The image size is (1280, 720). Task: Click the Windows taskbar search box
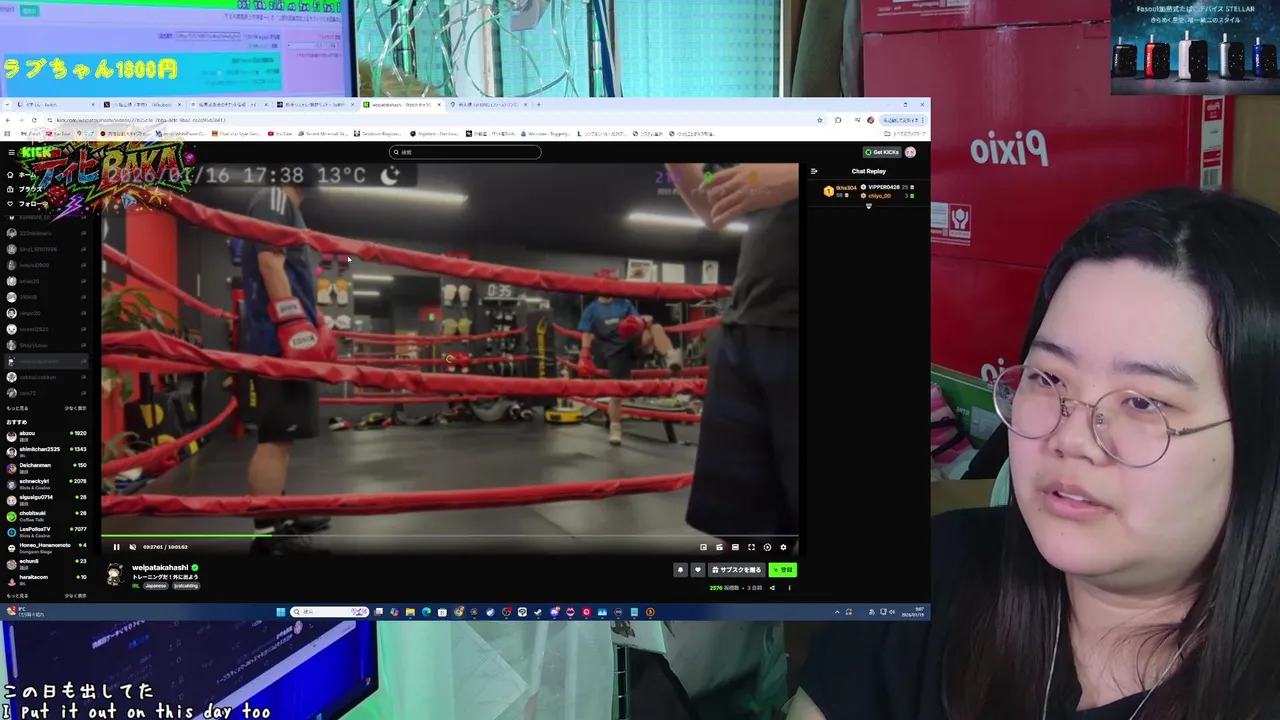(331, 612)
